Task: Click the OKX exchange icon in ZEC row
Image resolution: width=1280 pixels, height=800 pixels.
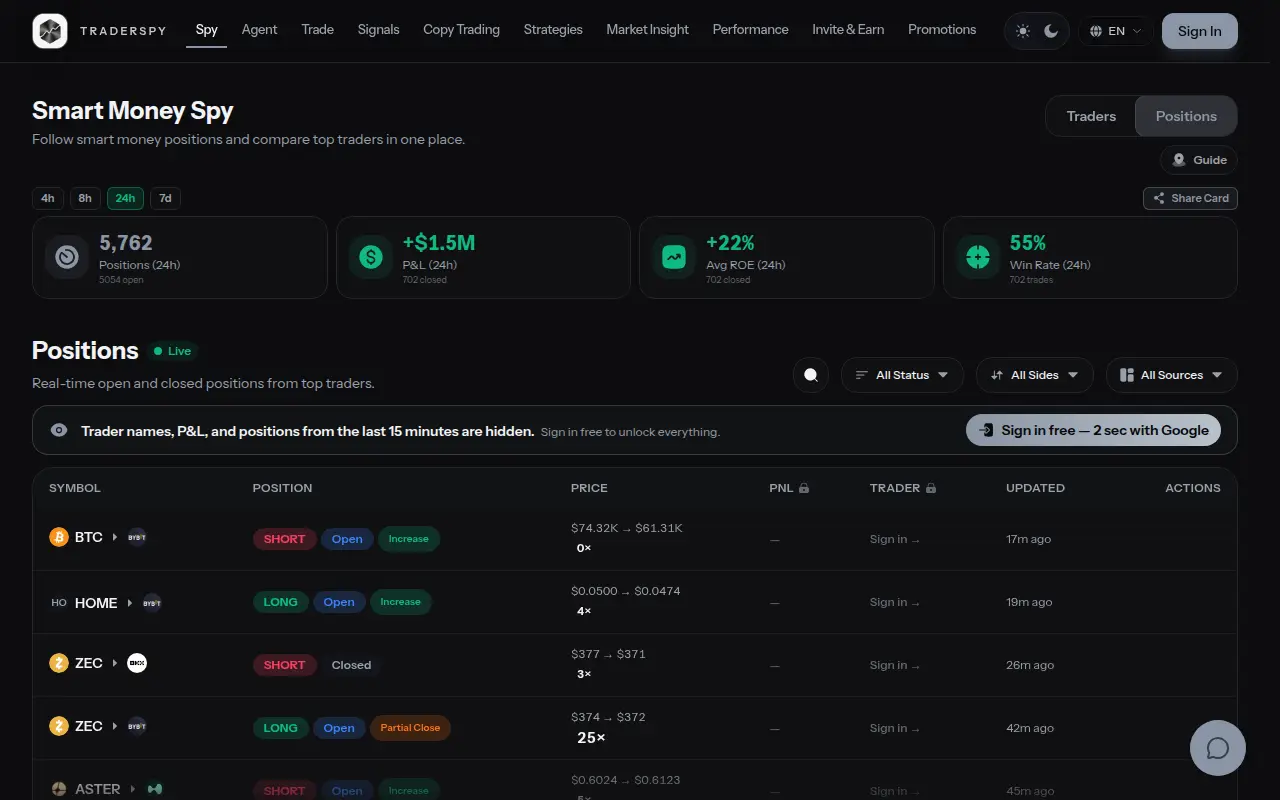Action: pyautogui.click(x=137, y=663)
